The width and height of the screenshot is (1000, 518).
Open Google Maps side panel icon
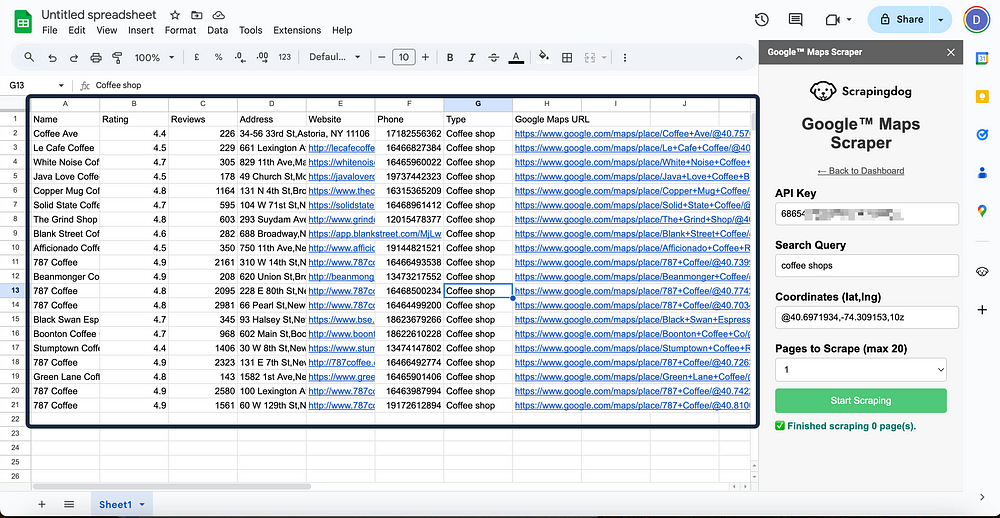pos(982,211)
